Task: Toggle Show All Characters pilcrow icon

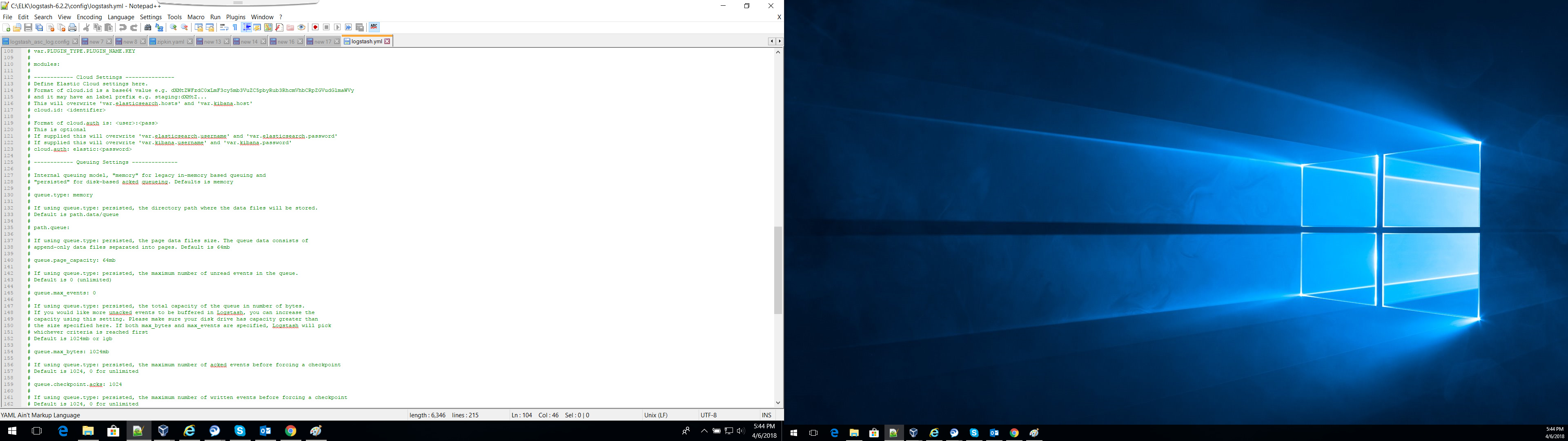Action: [x=235, y=27]
